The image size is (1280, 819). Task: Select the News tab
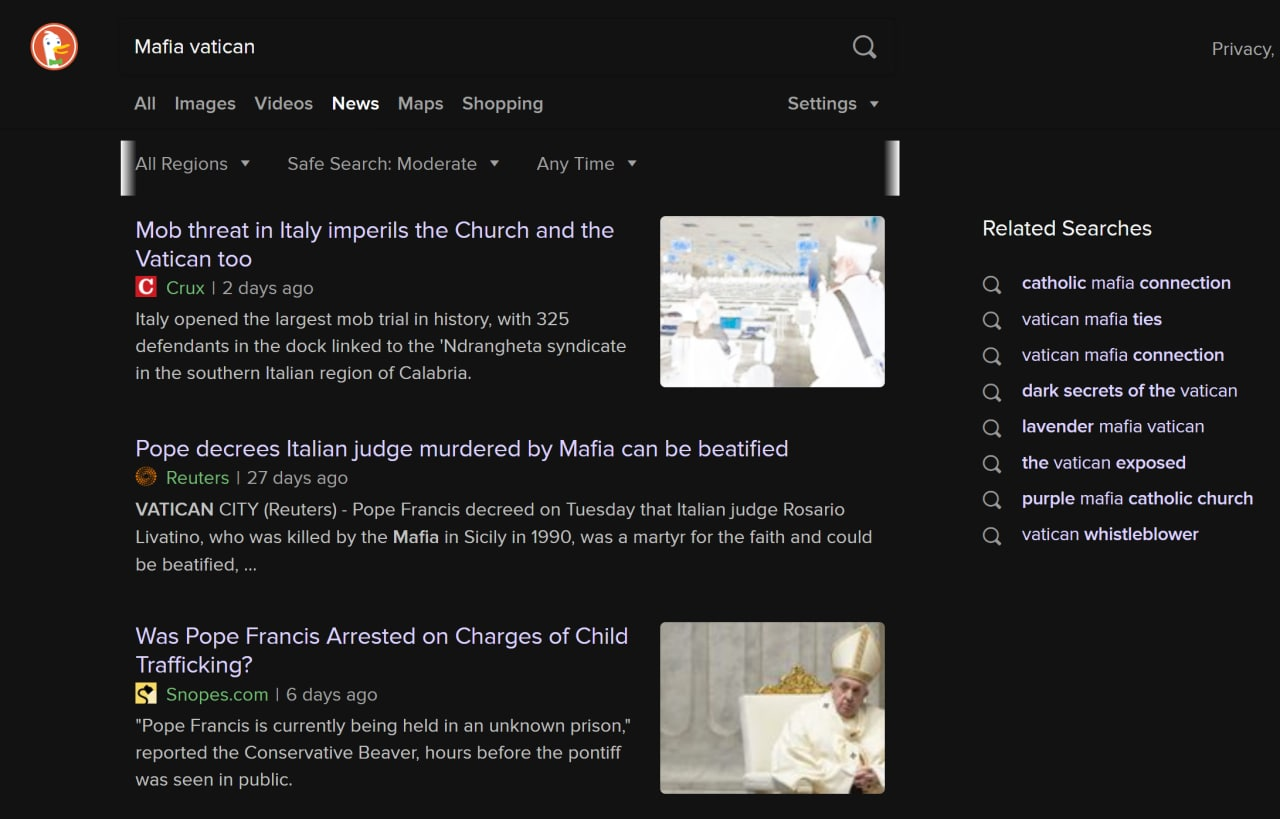tap(355, 104)
